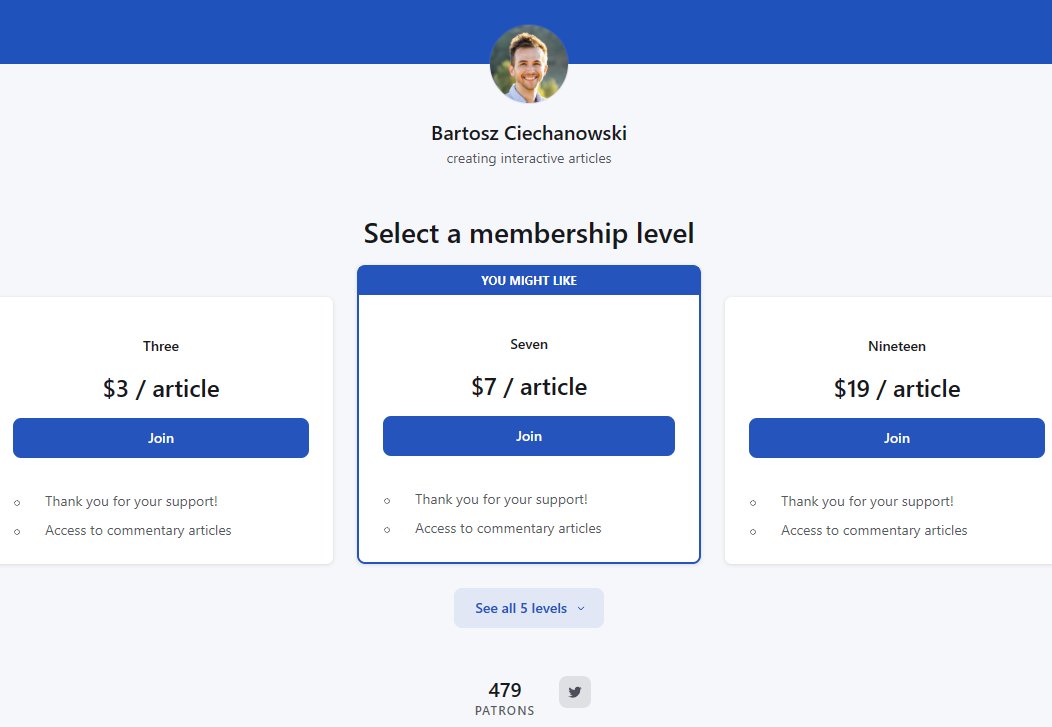
Task: Click the YOU MIGHT LIKE banner
Action: 529,281
